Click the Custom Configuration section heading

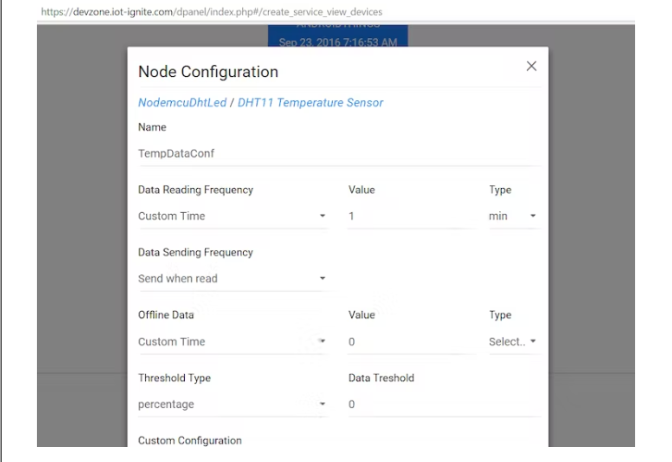point(190,440)
